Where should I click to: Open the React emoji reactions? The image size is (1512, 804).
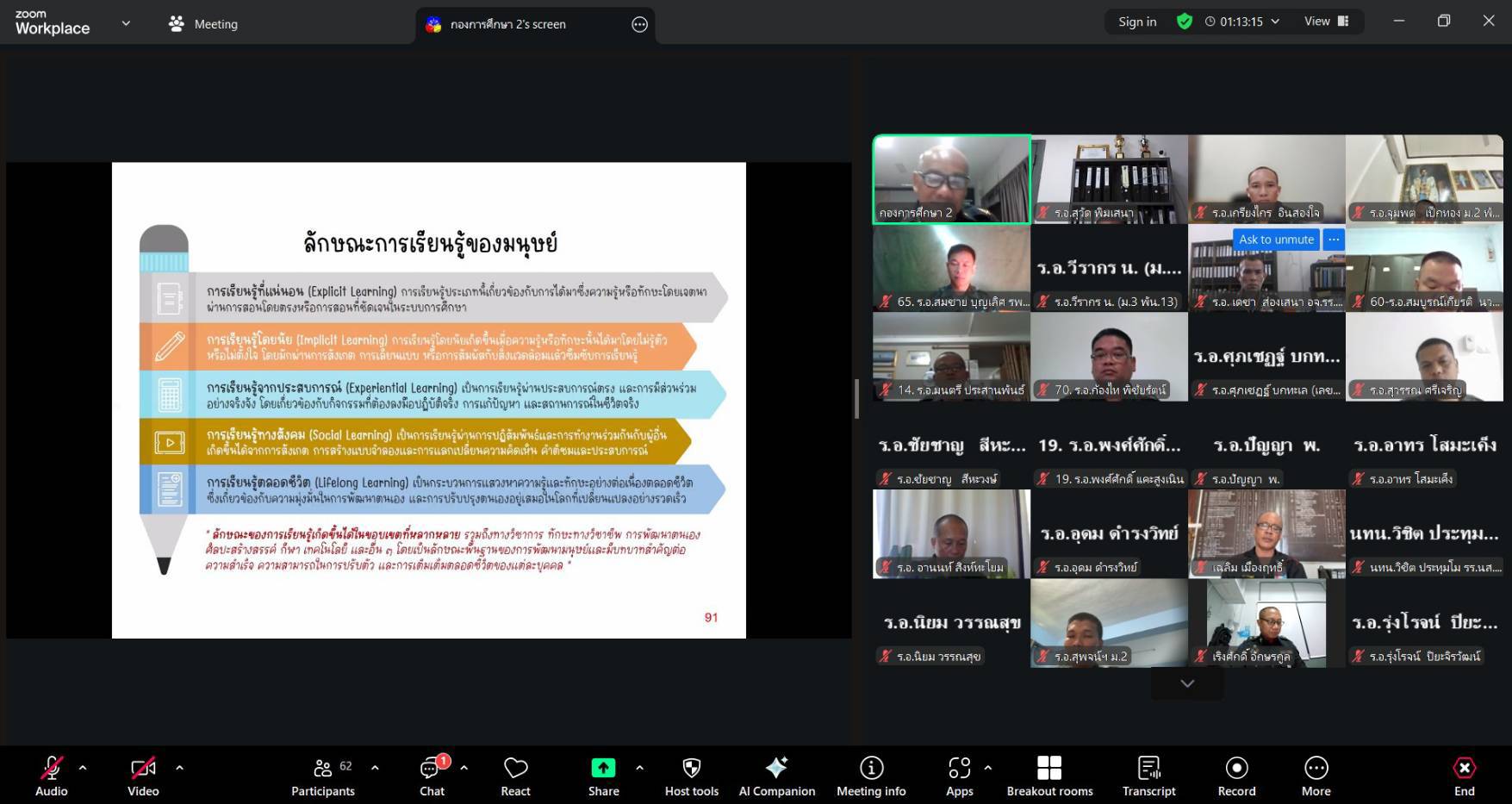click(515, 776)
